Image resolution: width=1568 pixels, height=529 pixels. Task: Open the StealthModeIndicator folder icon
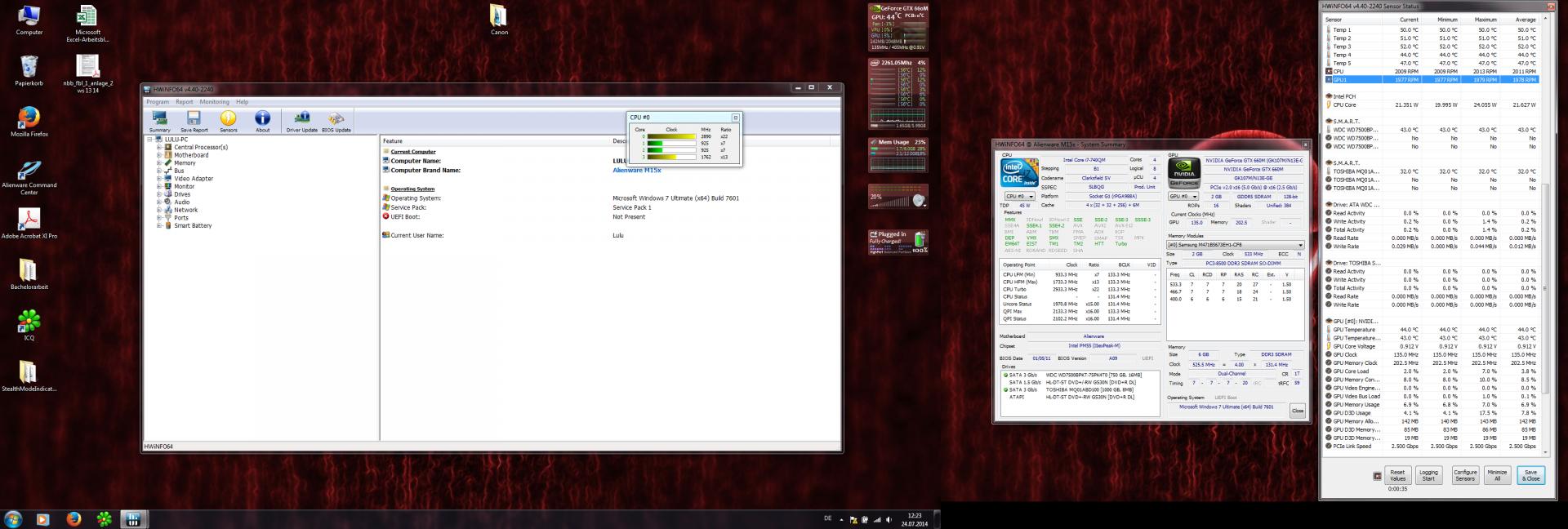[29, 376]
